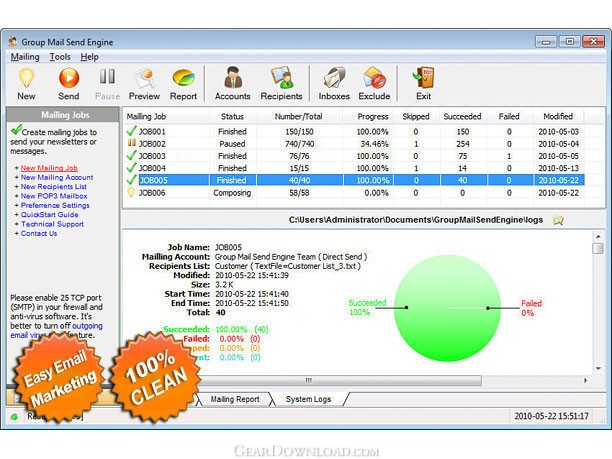Sort by the Mailing Job column header

(x=166, y=116)
